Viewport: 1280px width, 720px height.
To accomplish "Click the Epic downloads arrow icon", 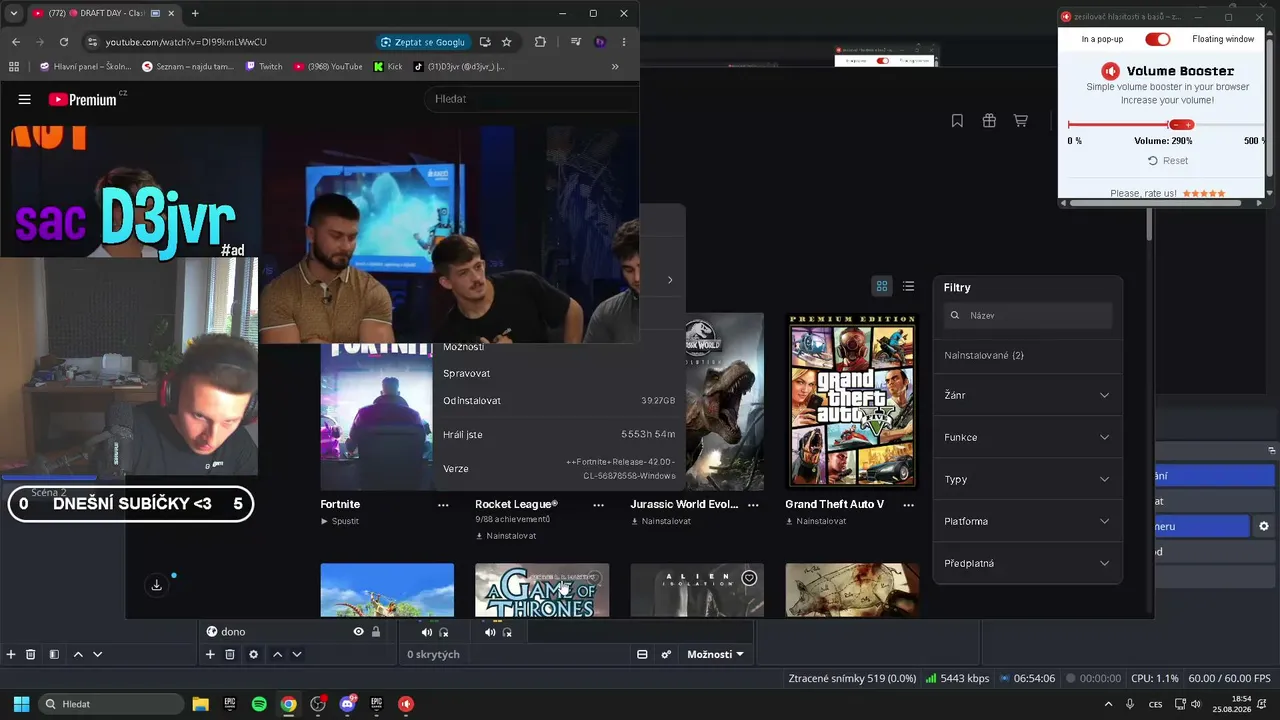I will [x=157, y=585].
